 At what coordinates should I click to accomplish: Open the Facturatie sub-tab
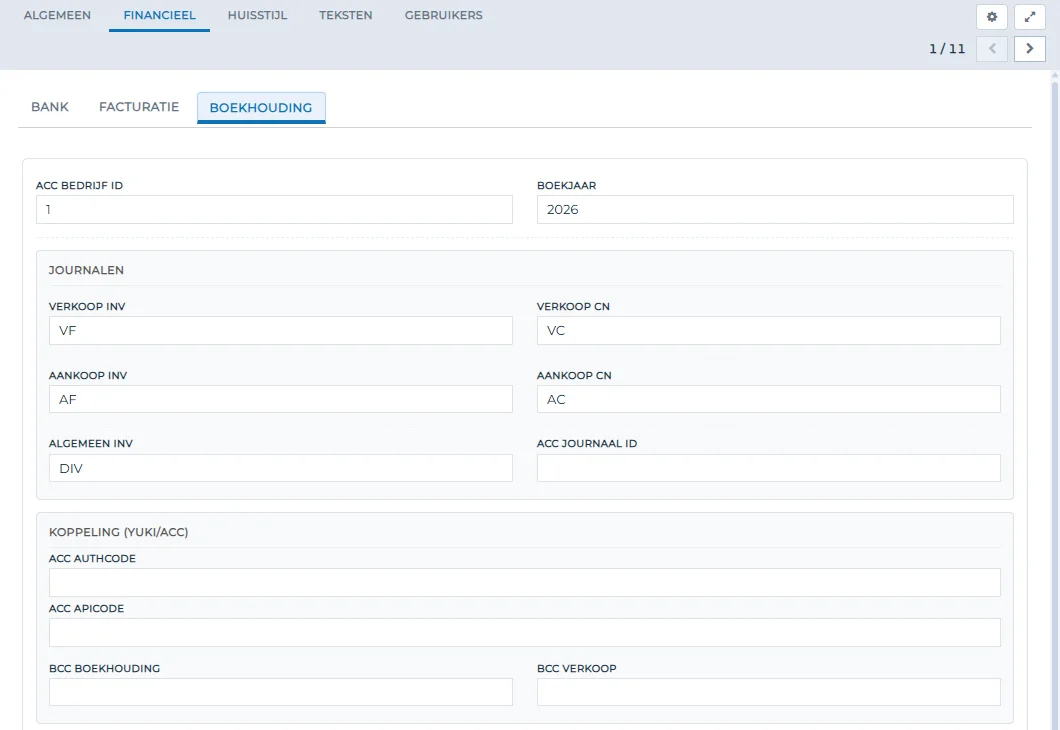(139, 107)
